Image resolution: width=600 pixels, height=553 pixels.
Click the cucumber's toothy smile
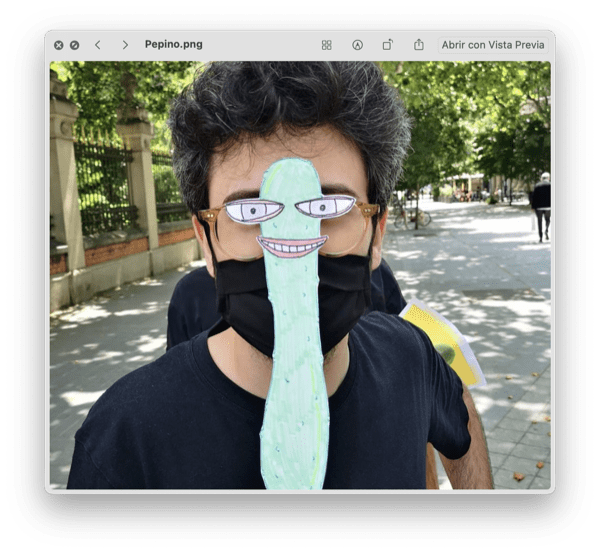click(x=291, y=246)
